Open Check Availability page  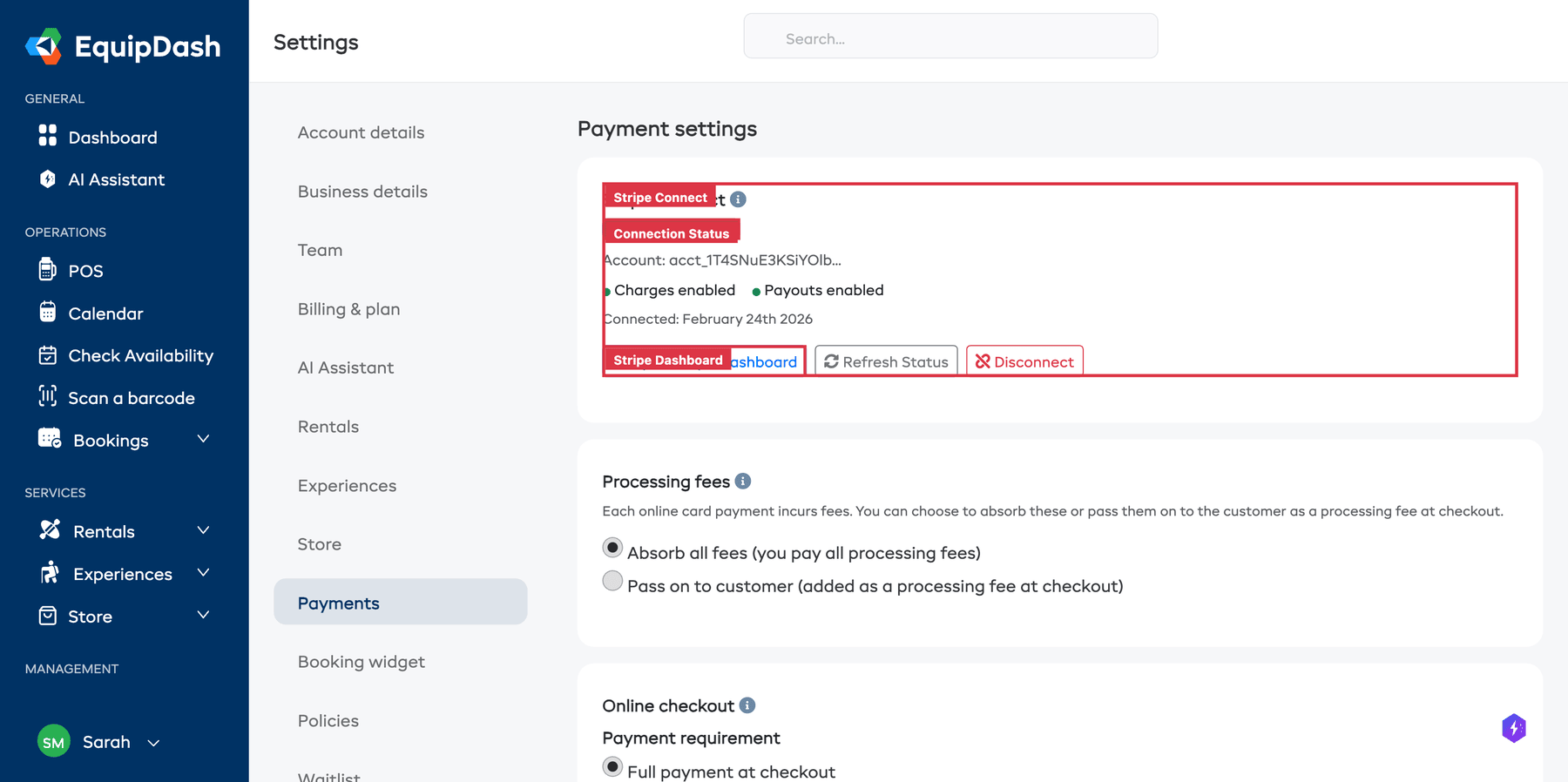click(x=141, y=355)
